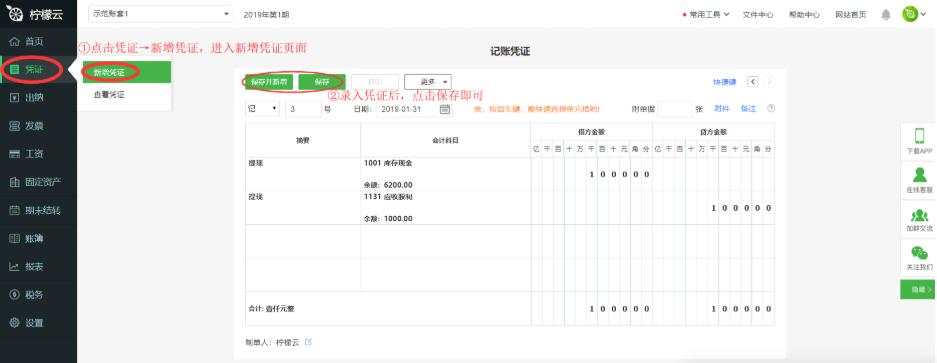
Task: Click the 2019年第1期 period label
Action: 266,15
